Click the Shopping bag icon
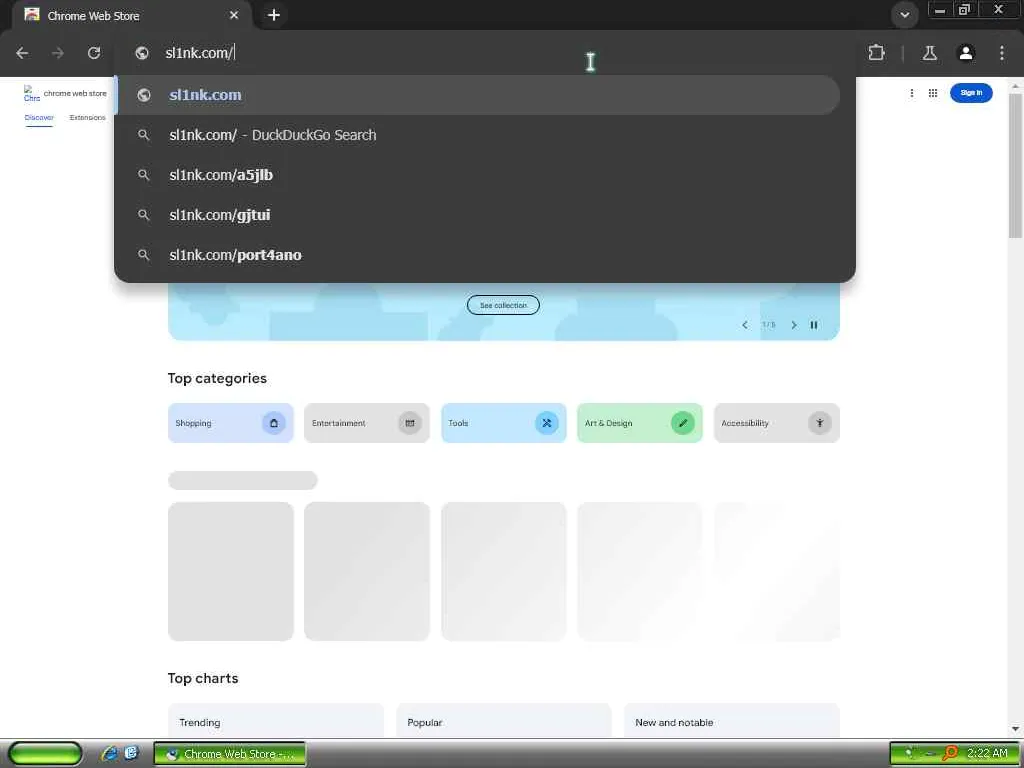 pyautogui.click(x=274, y=423)
